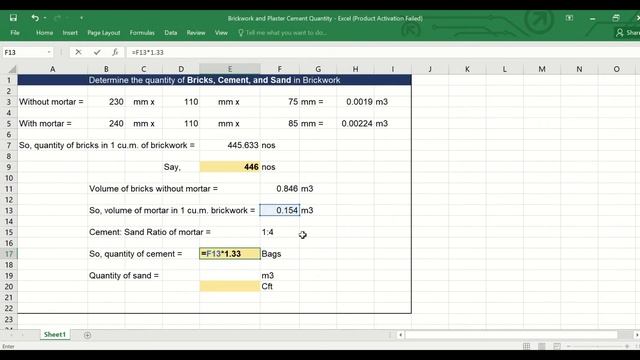Add a new sheet with plus icon
640x360 pixels.
point(87,335)
